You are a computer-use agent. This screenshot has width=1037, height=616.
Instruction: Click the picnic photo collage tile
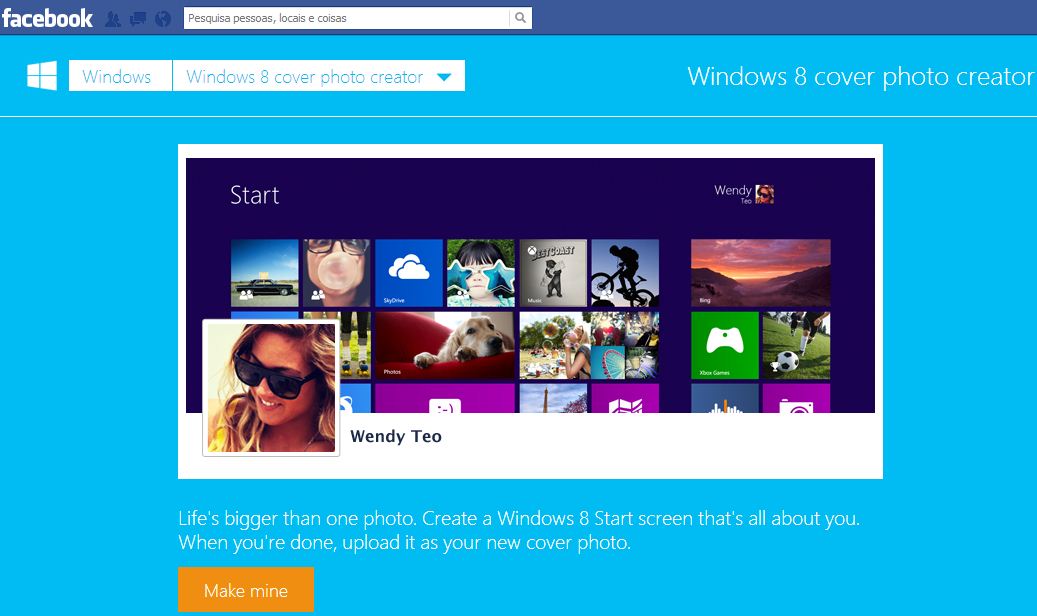pyautogui.click(x=589, y=345)
